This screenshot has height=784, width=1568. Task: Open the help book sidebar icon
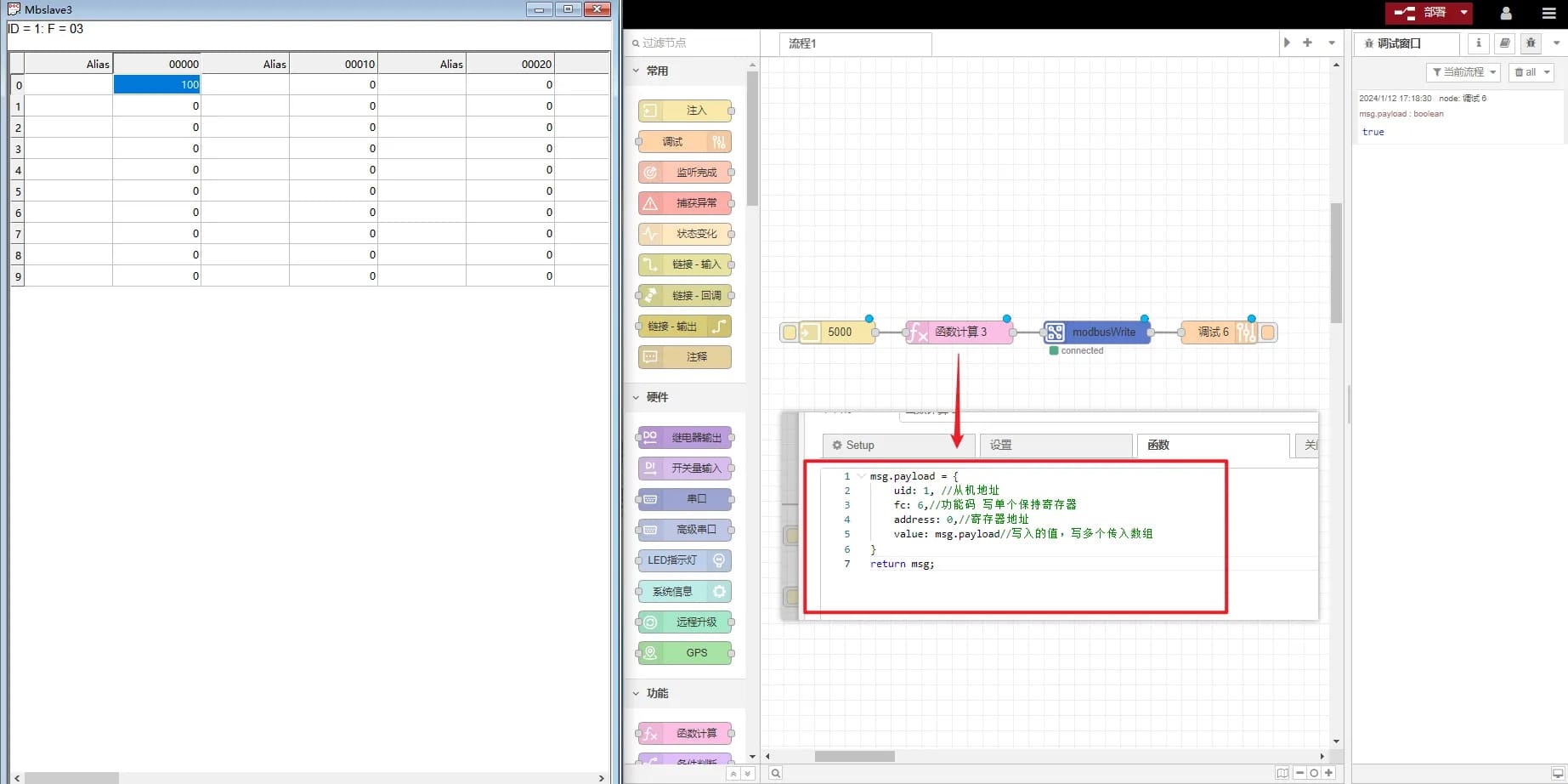point(1504,43)
